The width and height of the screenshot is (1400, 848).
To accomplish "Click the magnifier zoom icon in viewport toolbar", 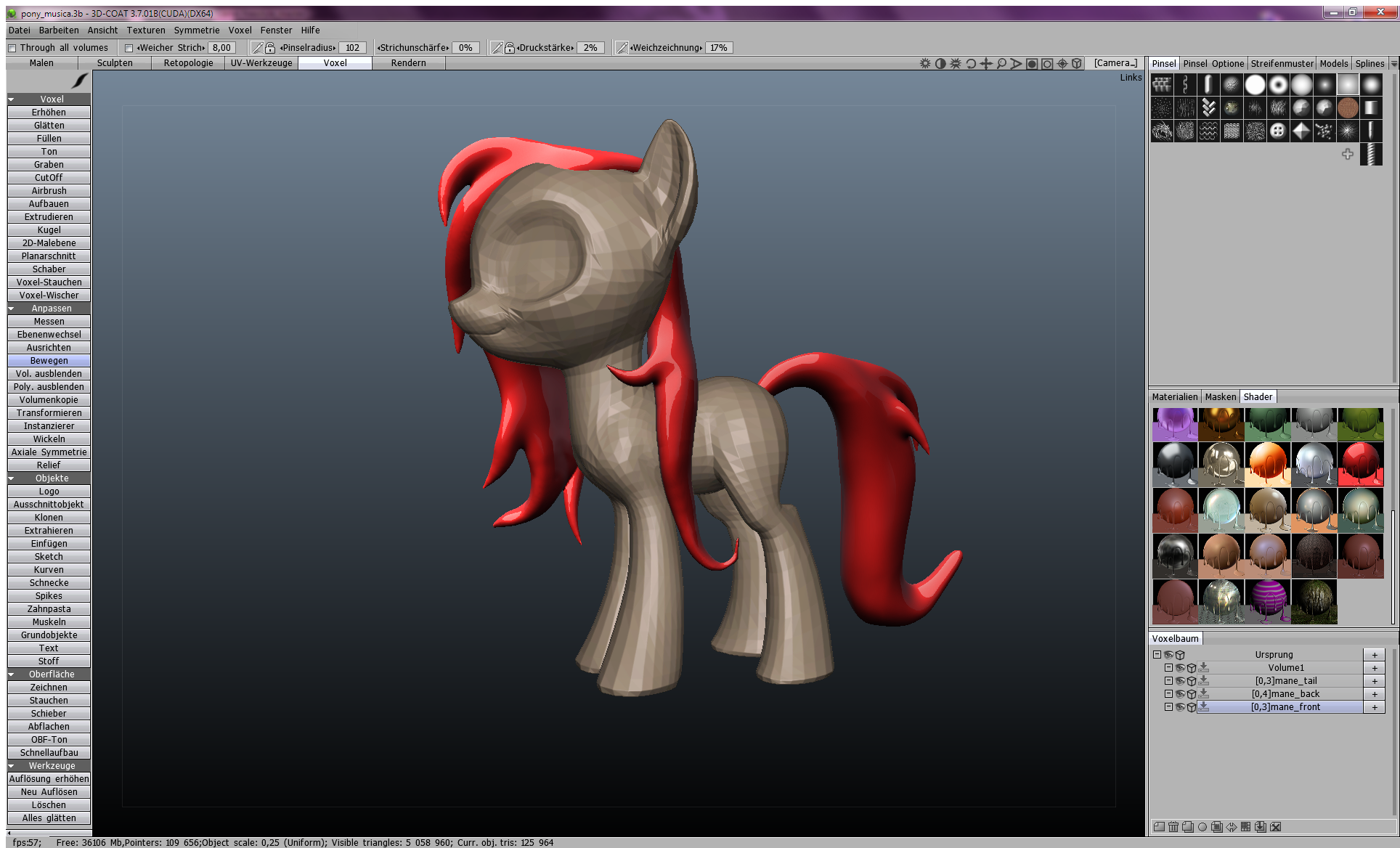I will pyautogui.click(x=1001, y=64).
